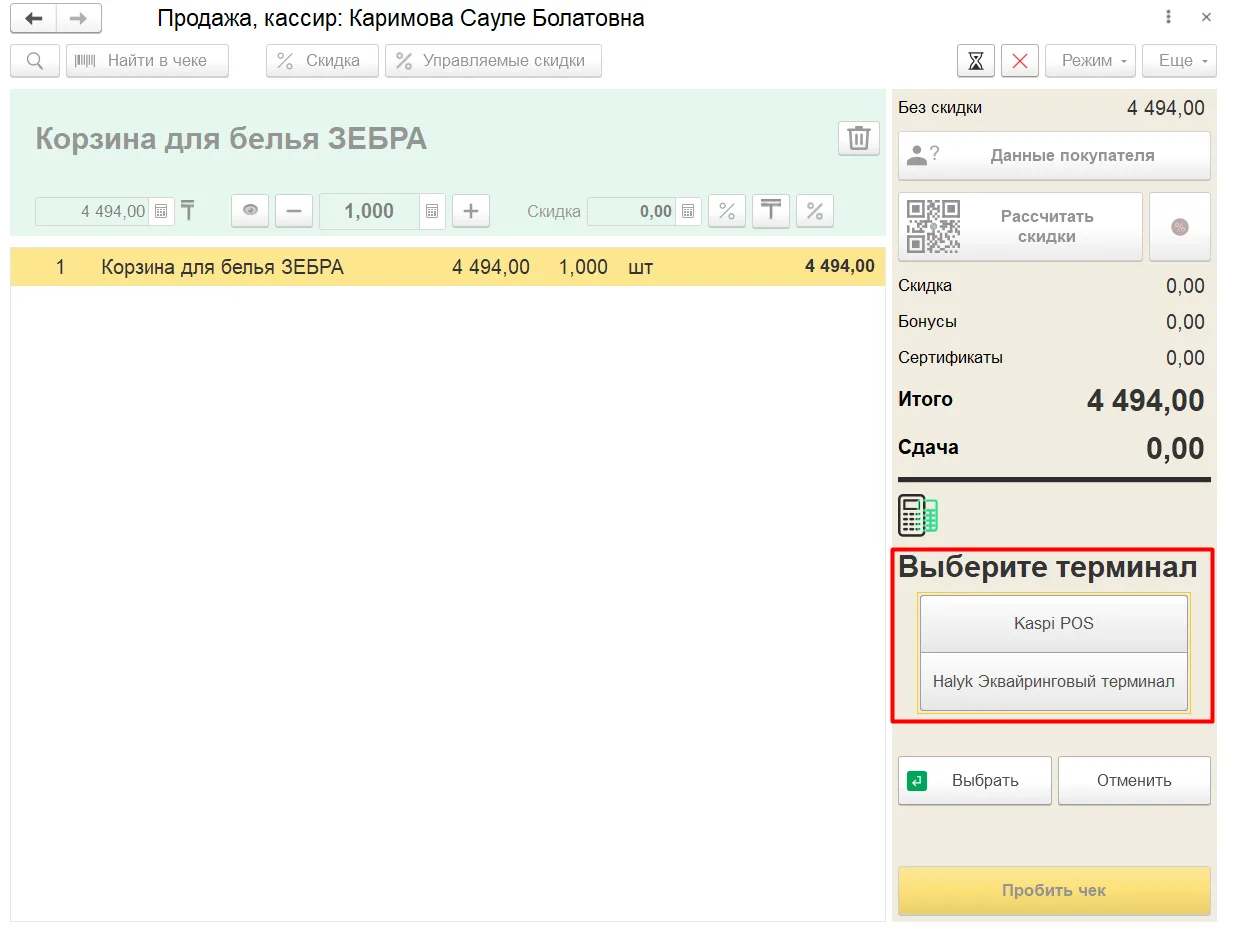Click the 'Сдача' amount 0,00

point(1176,449)
